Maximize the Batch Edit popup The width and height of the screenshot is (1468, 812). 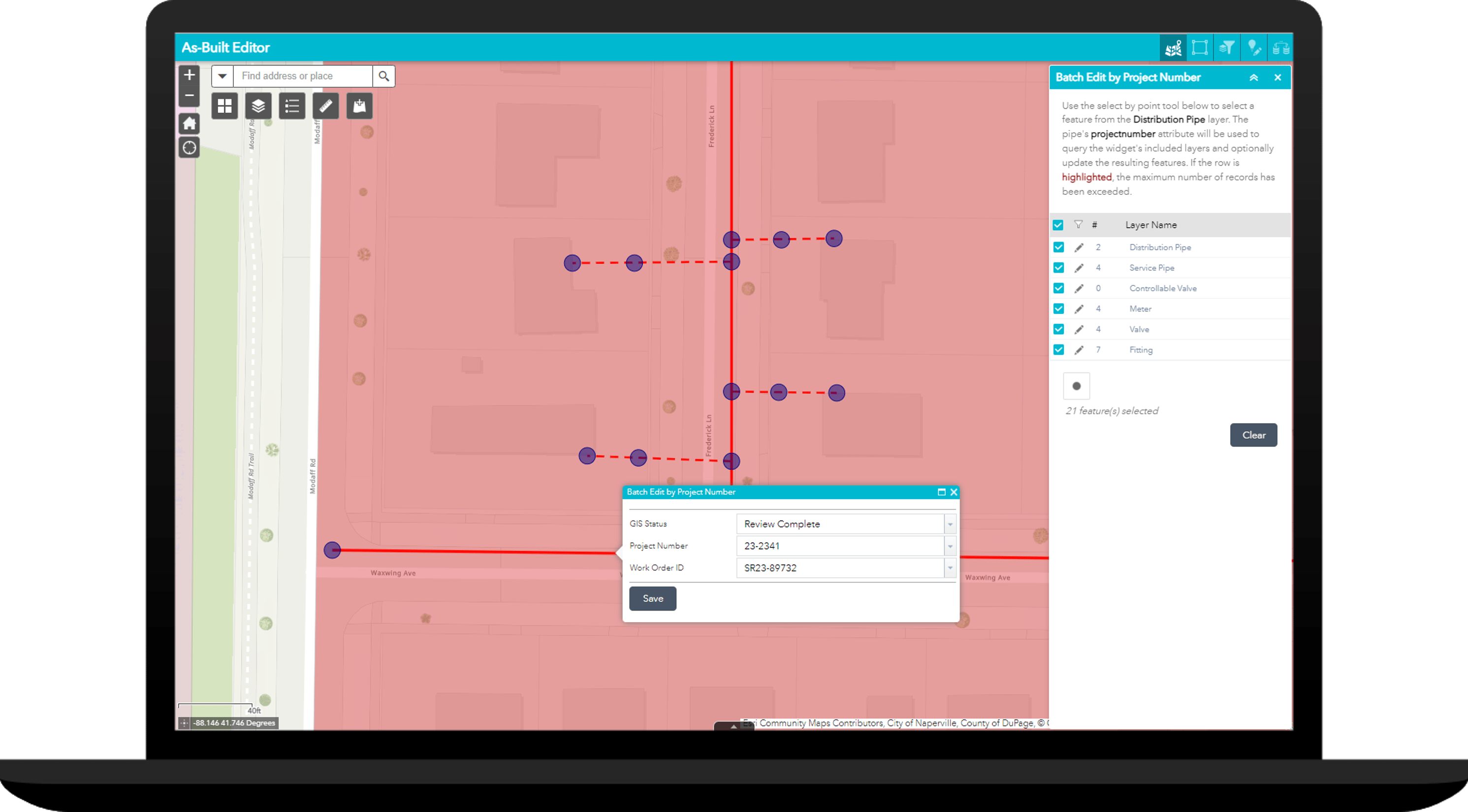pyautogui.click(x=941, y=492)
